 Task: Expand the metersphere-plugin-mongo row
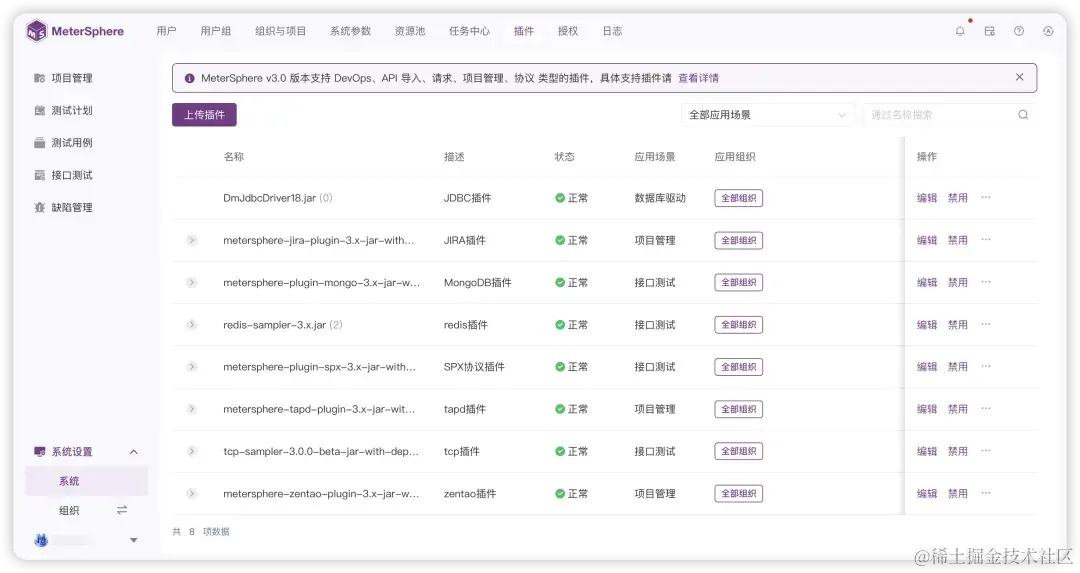pos(191,282)
